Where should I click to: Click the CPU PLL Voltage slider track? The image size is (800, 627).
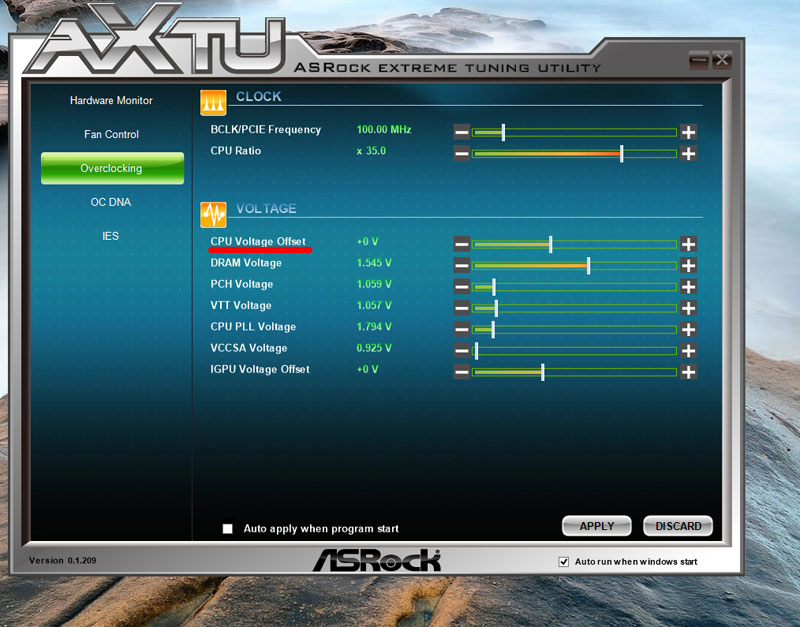[x=574, y=330]
